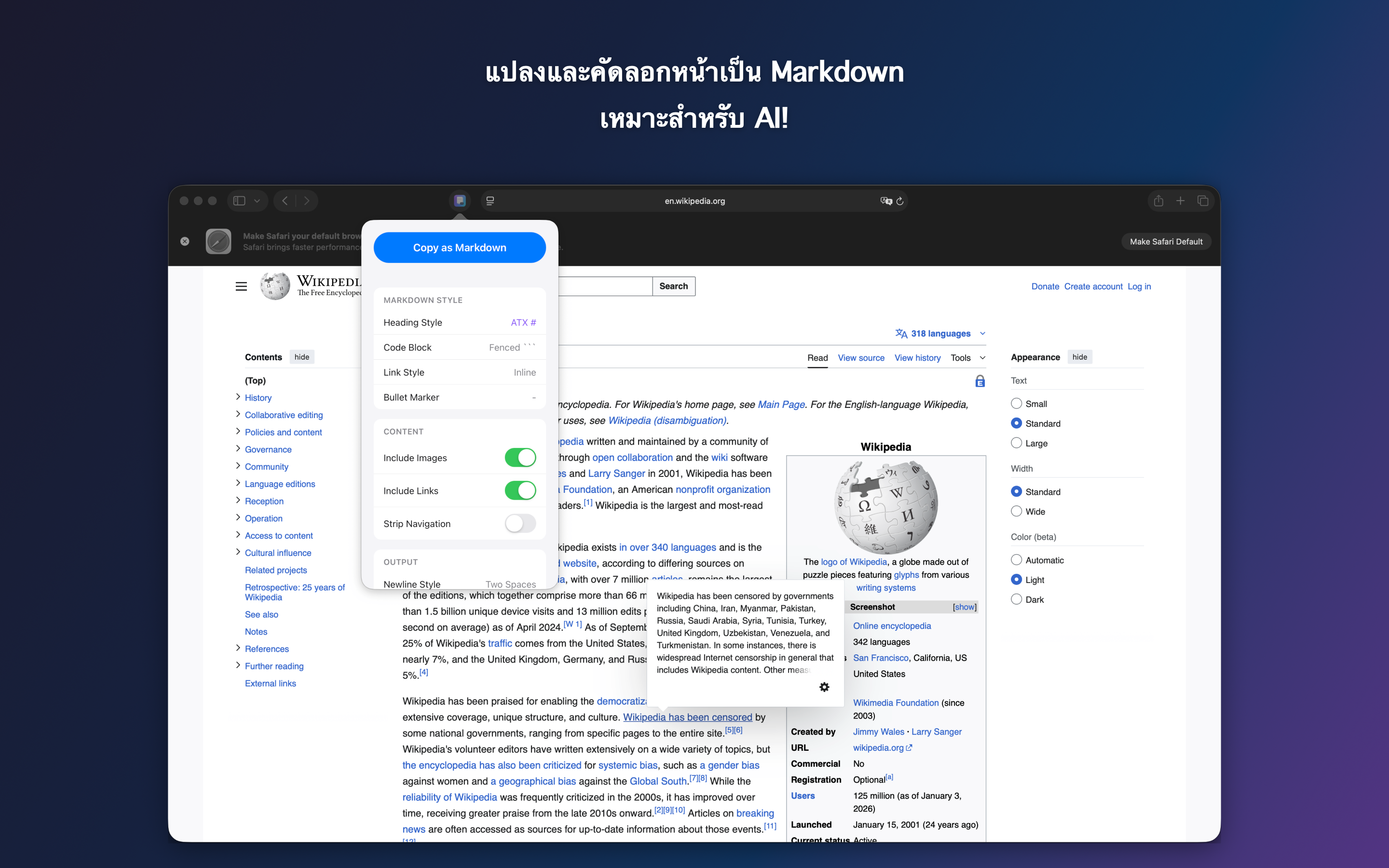Click the Wikipedia globe logo in header
This screenshot has width=1389, height=868.
click(x=275, y=286)
